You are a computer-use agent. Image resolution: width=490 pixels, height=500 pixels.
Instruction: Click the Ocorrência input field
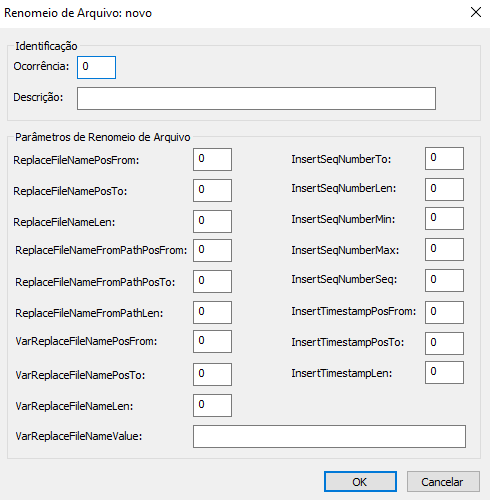pyautogui.click(x=96, y=67)
